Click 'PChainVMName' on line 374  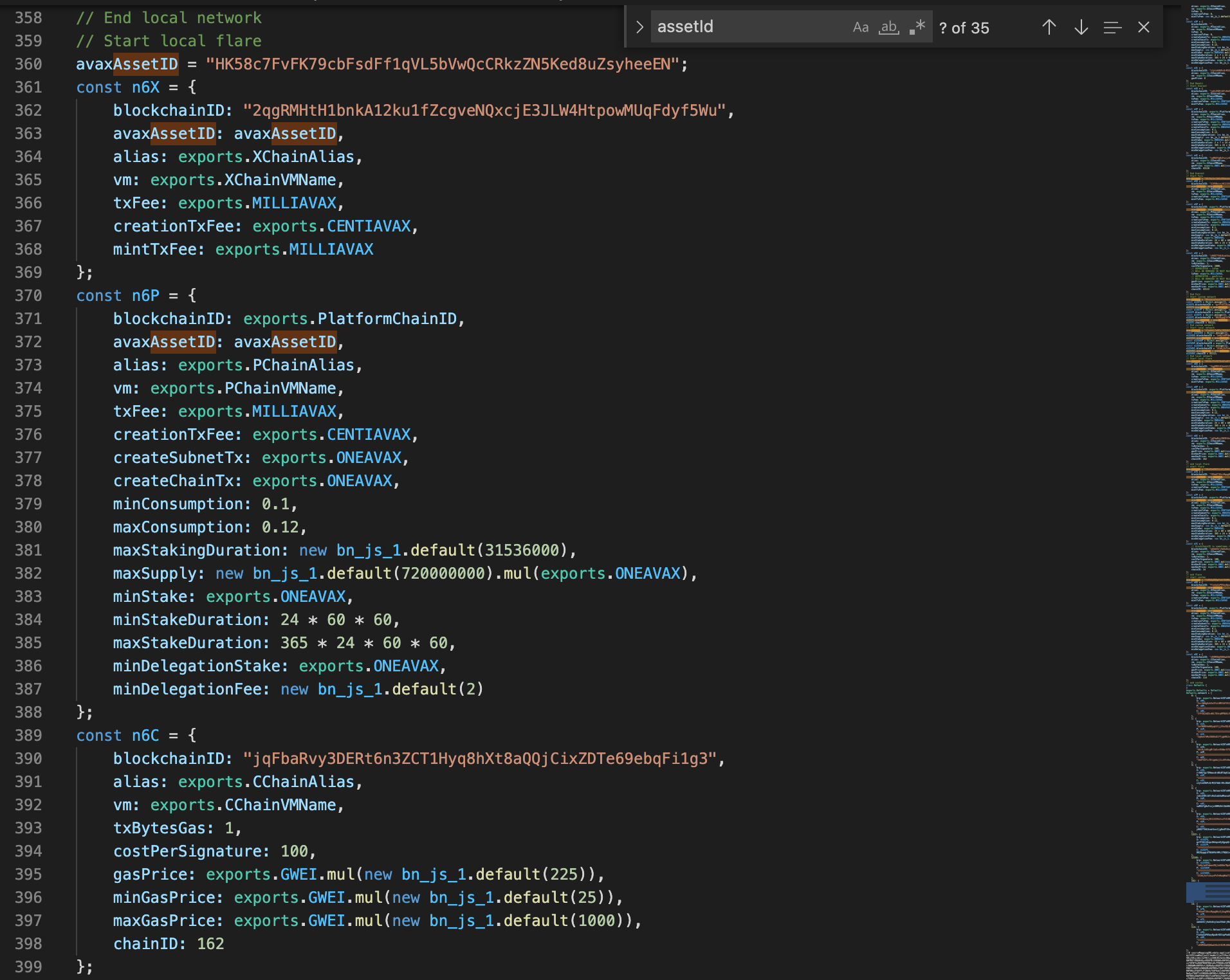point(280,388)
